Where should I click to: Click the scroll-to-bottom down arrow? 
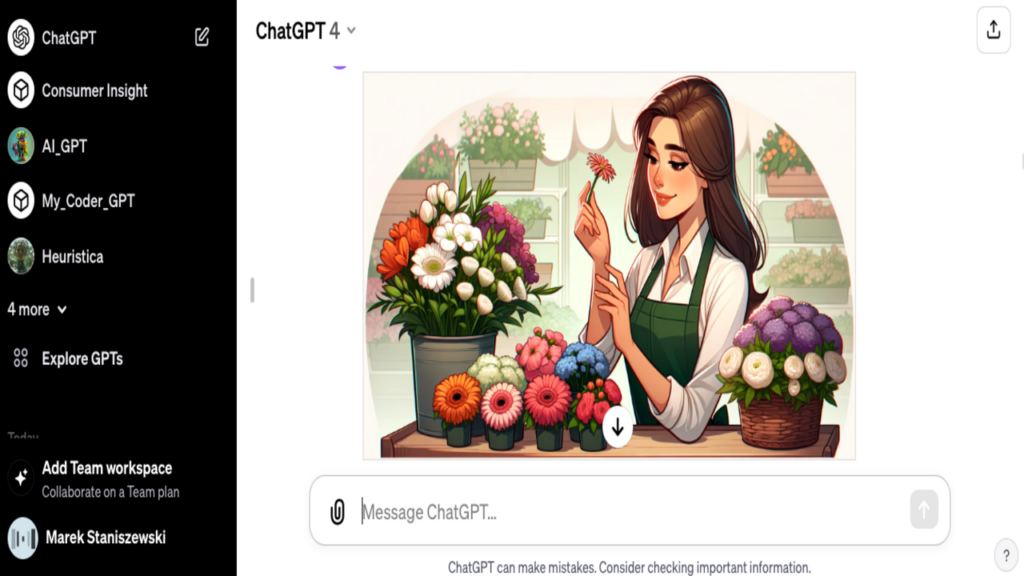coord(617,427)
